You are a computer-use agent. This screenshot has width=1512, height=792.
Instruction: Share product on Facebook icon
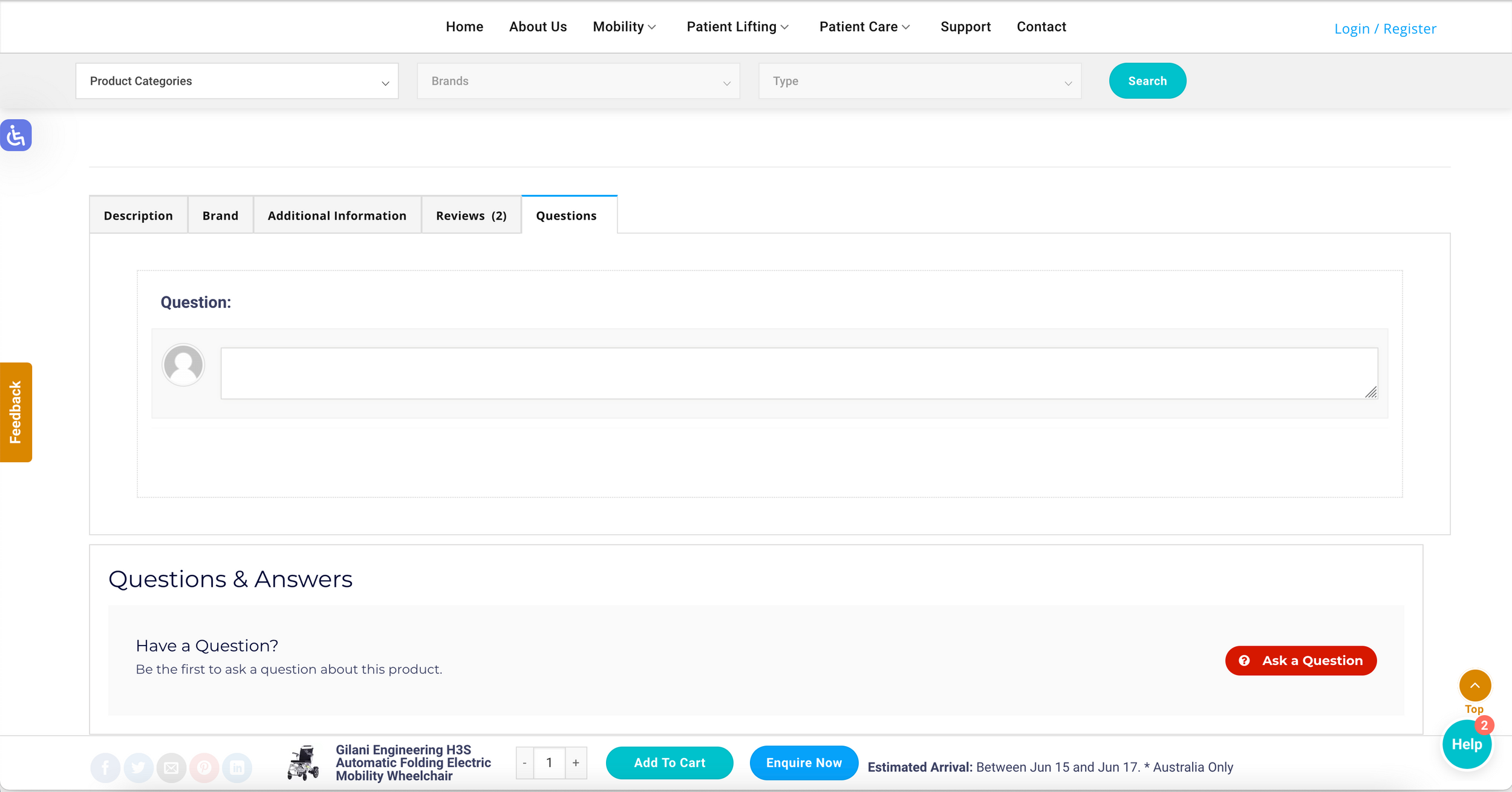[105, 768]
